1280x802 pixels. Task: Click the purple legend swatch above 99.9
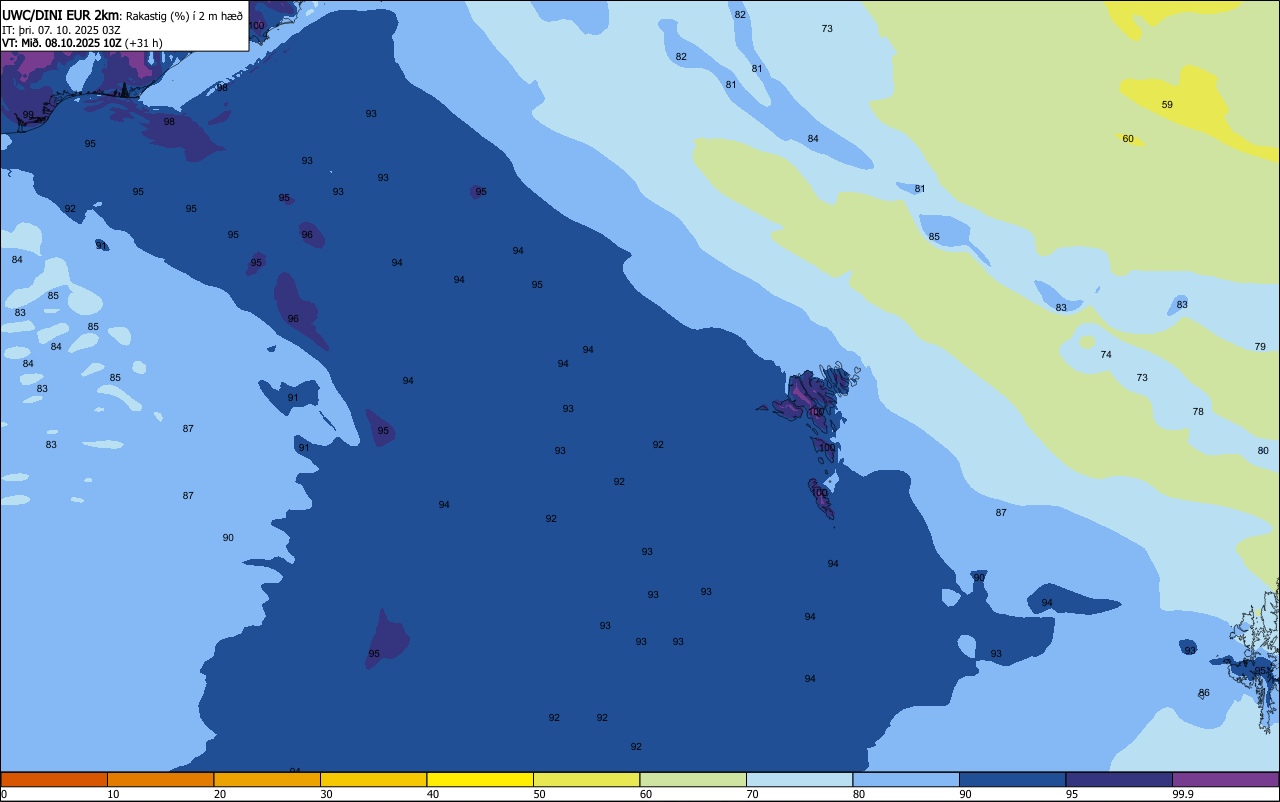click(1225, 779)
